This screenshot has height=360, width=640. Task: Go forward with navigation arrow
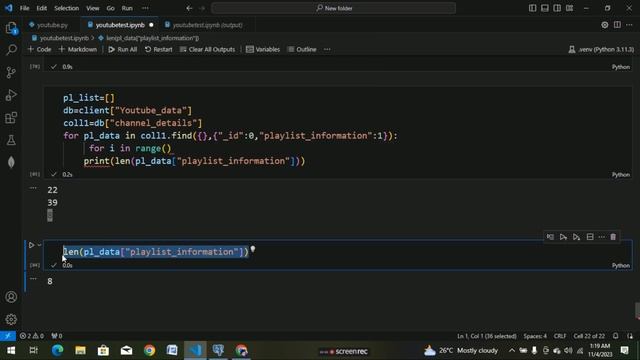(202, 8)
